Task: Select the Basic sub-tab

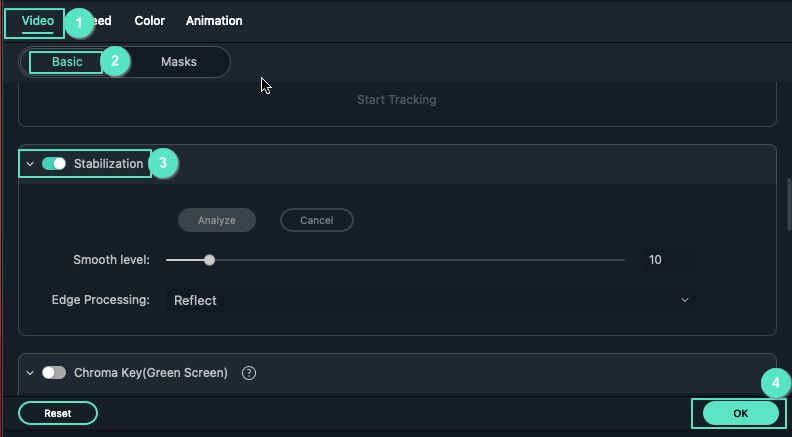Action: click(67, 62)
